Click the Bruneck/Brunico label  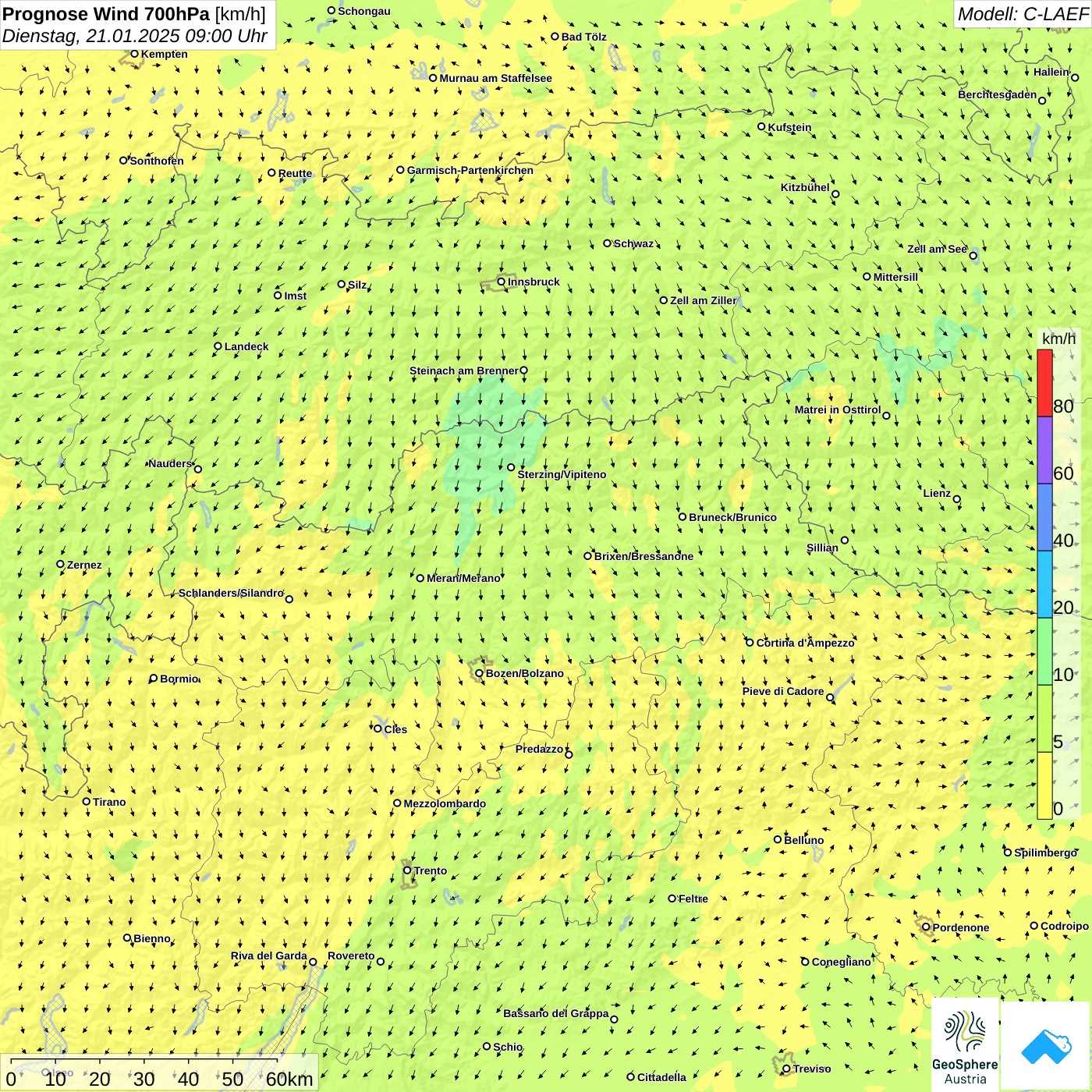coord(732,517)
